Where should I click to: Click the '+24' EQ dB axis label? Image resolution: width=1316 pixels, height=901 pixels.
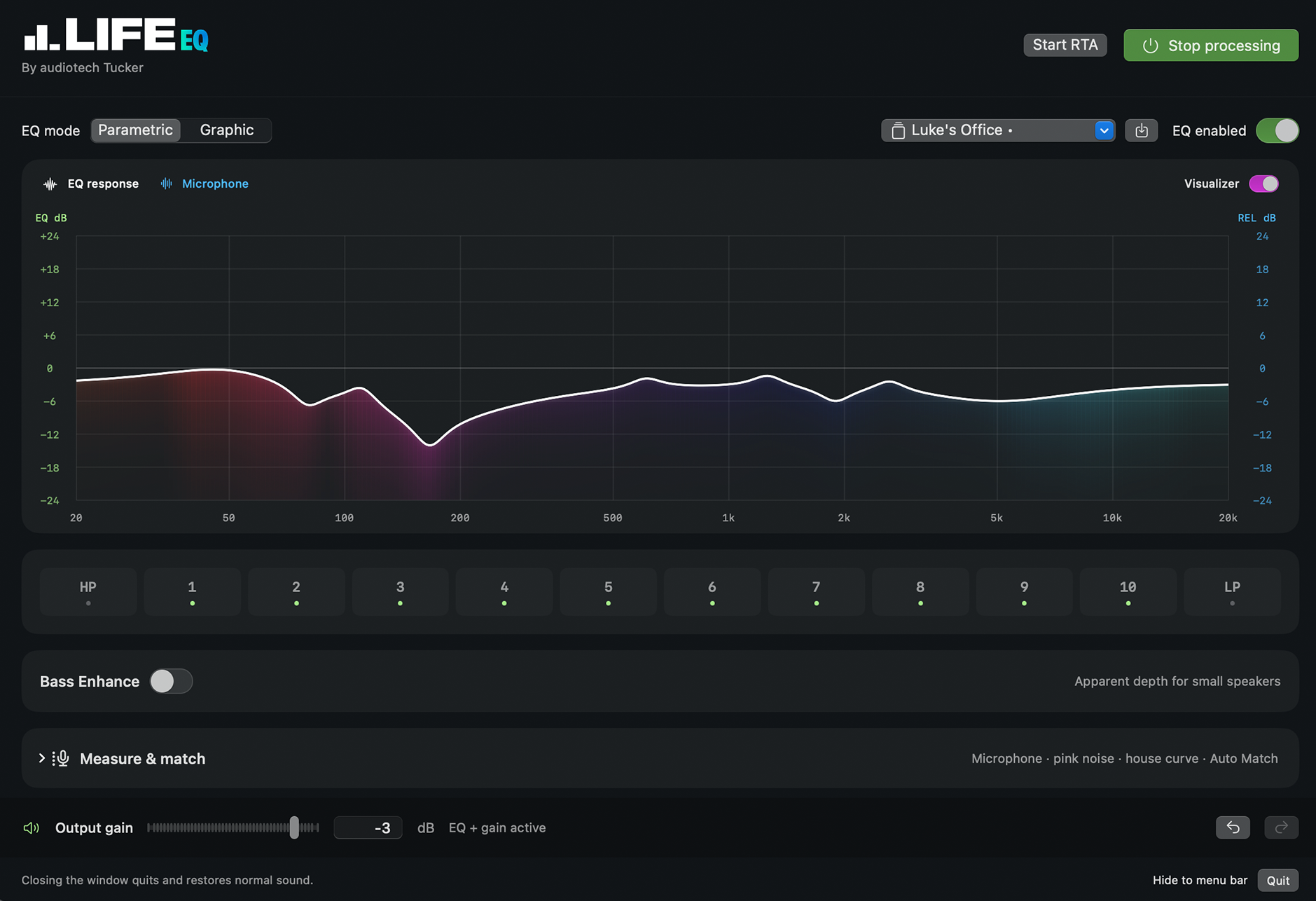point(50,236)
